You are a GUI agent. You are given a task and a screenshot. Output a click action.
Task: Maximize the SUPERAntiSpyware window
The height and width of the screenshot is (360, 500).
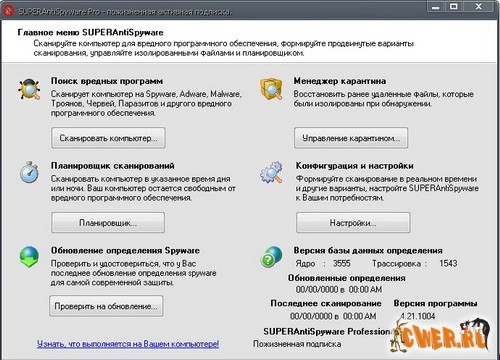[x=454, y=7]
